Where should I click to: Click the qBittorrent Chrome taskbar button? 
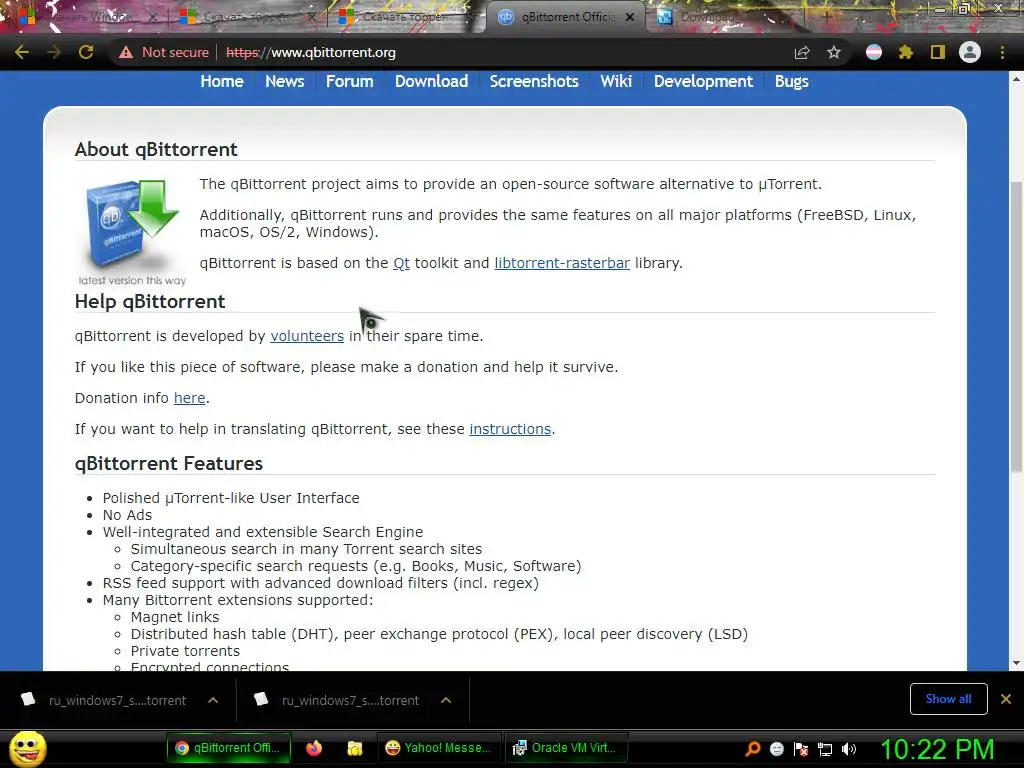pyautogui.click(x=228, y=748)
